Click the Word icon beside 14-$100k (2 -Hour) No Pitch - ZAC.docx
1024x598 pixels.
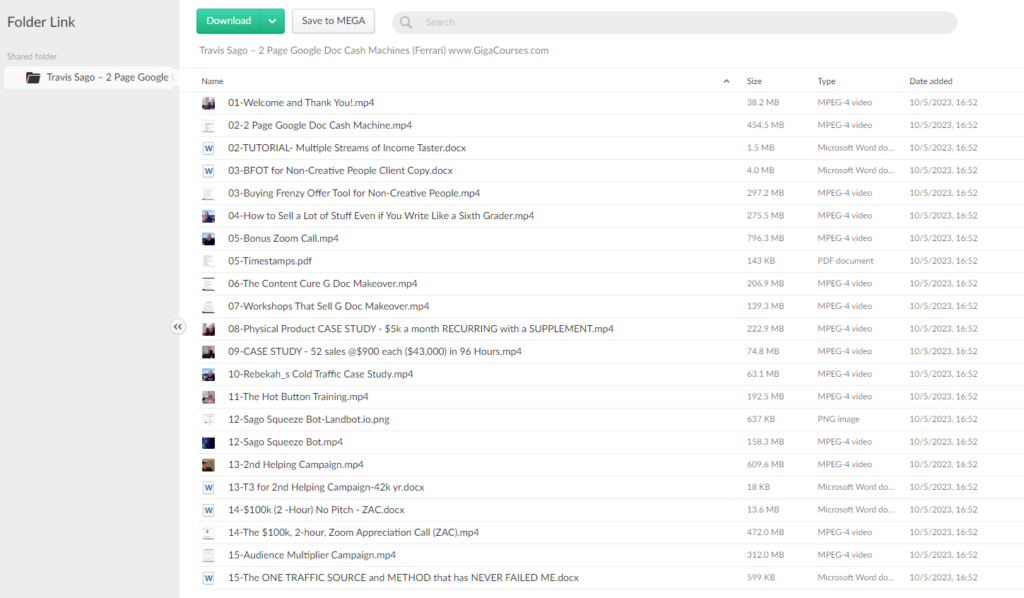pyautogui.click(x=209, y=509)
